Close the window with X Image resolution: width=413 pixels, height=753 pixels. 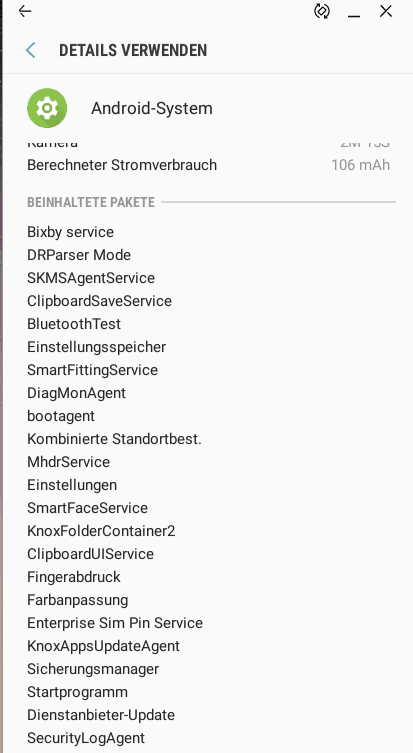tap(386, 11)
